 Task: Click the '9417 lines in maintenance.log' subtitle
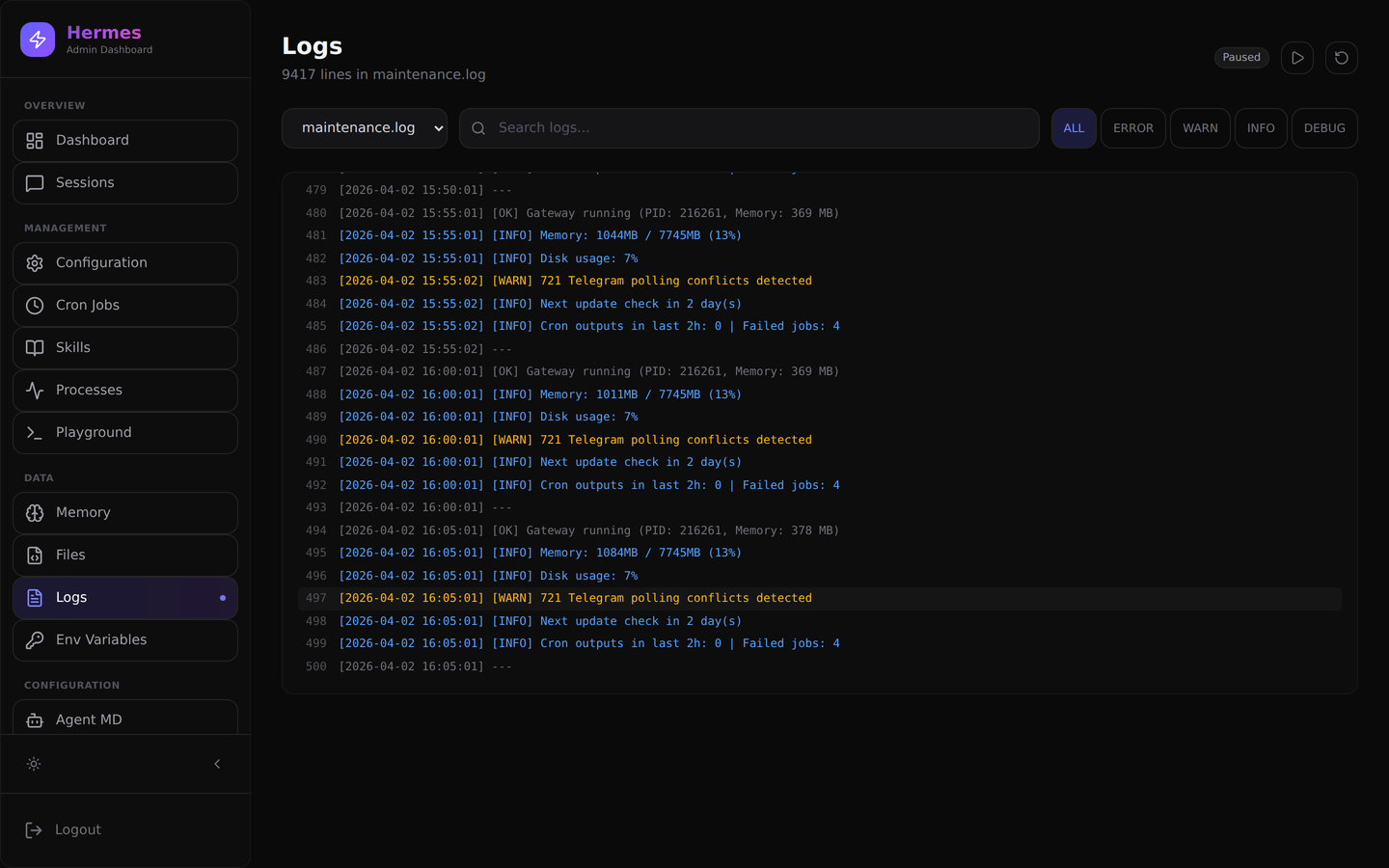pyautogui.click(x=384, y=74)
